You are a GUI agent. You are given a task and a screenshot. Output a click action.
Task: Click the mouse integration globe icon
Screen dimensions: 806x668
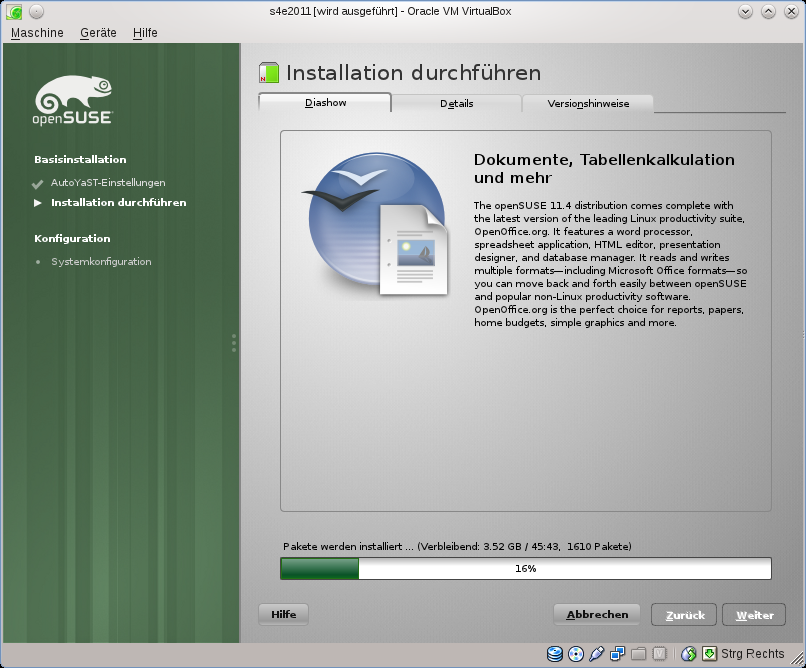[x=689, y=654]
